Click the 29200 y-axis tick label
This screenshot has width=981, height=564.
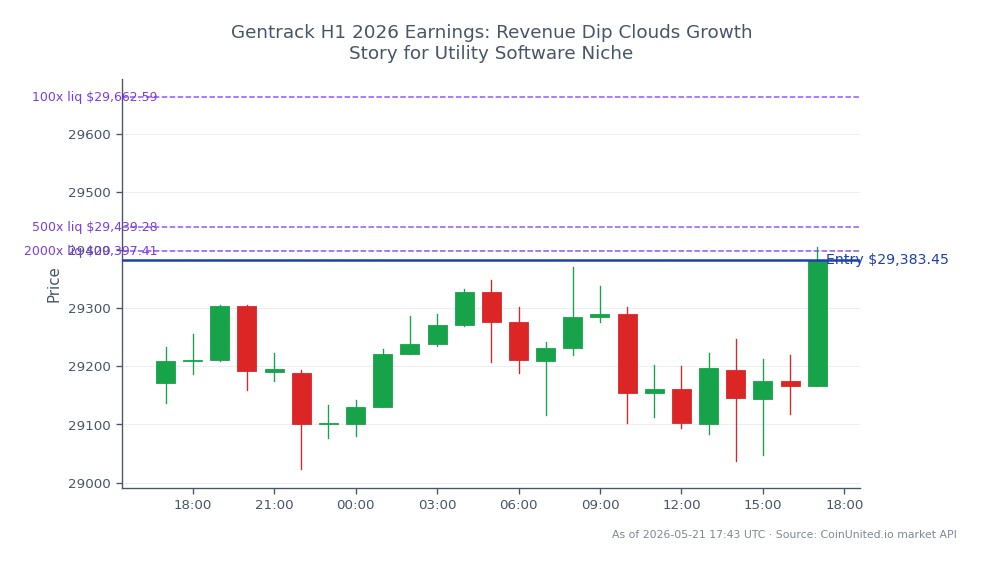click(x=89, y=367)
